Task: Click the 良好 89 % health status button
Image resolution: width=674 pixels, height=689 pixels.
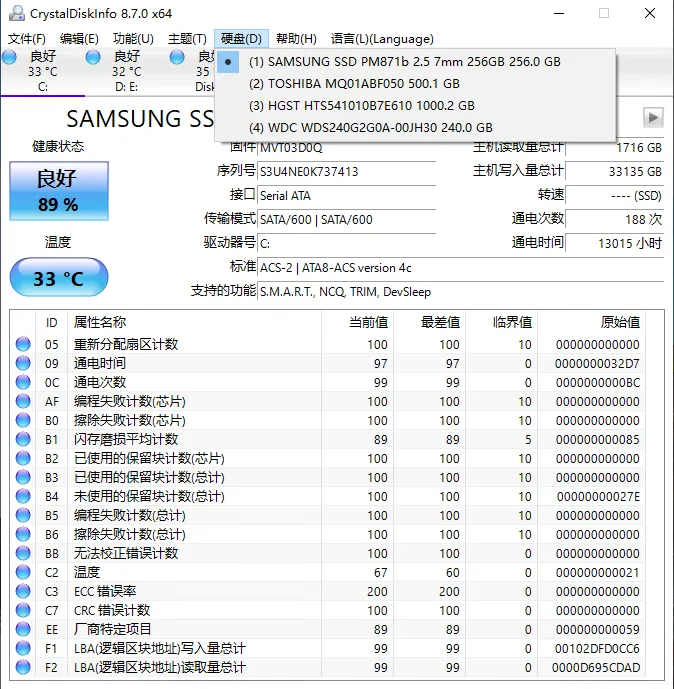Action: (x=59, y=191)
